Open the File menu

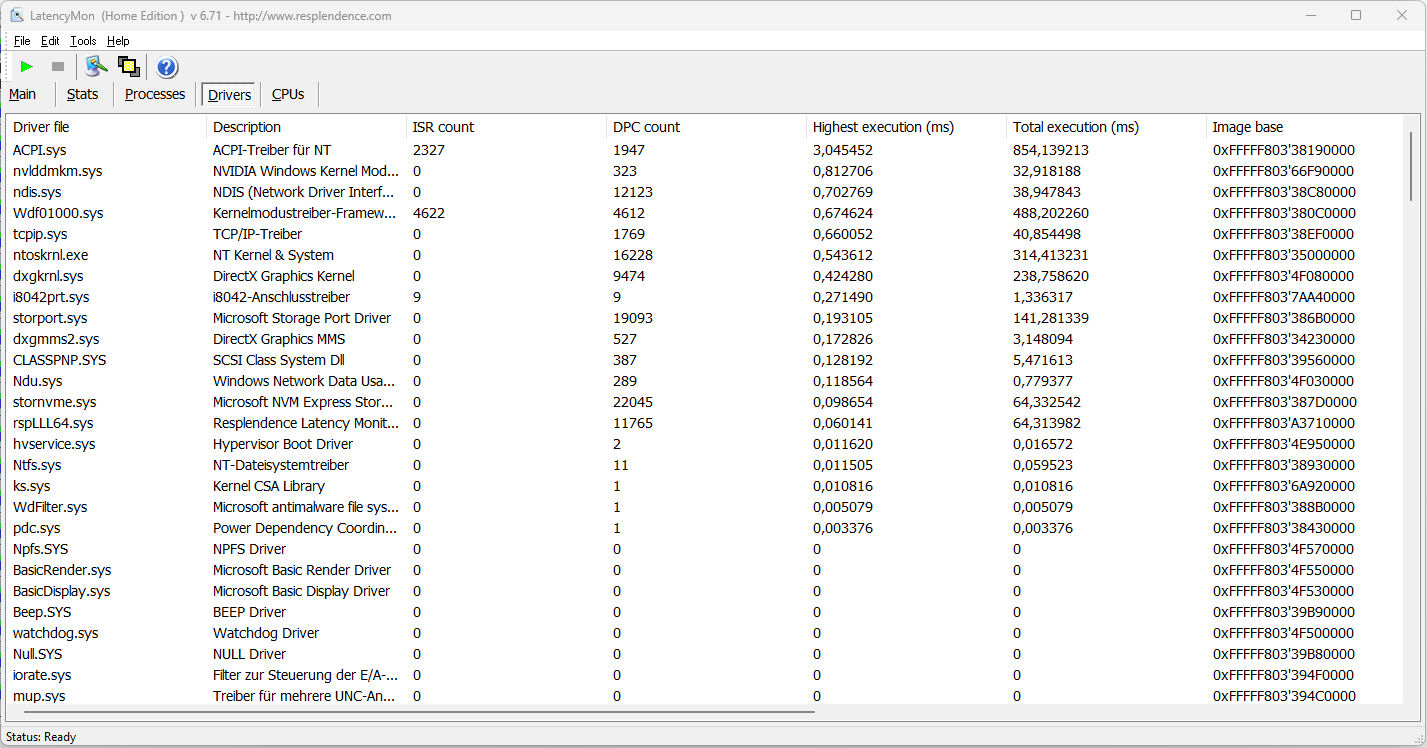click(22, 41)
